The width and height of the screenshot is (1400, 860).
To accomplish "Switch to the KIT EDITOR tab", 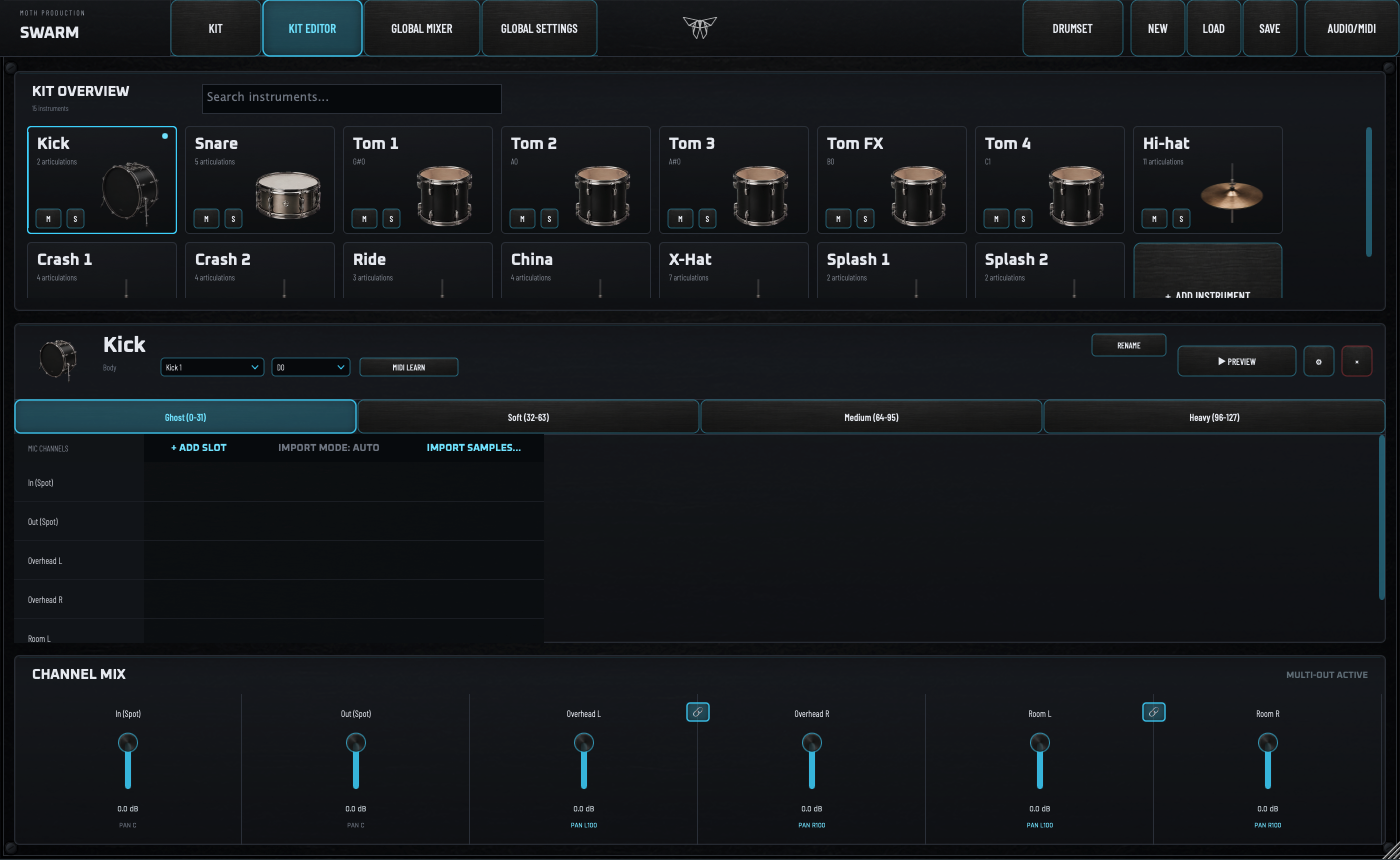I will (x=312, y=28).
